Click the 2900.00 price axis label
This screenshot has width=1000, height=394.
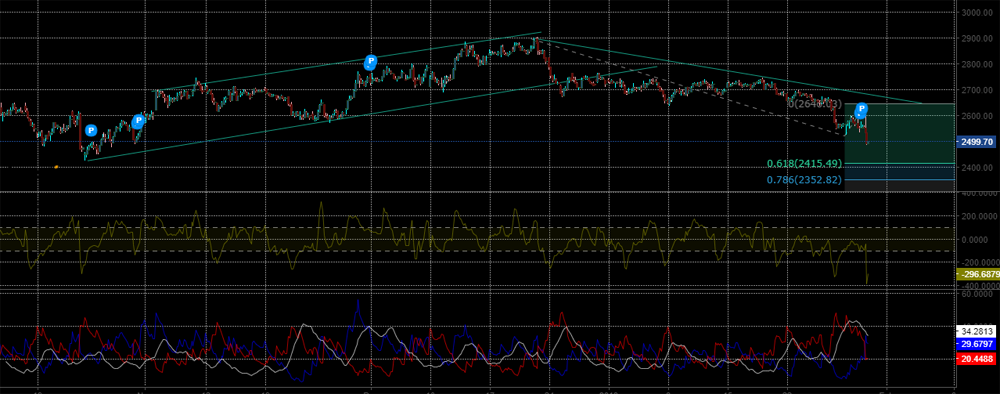977,38
